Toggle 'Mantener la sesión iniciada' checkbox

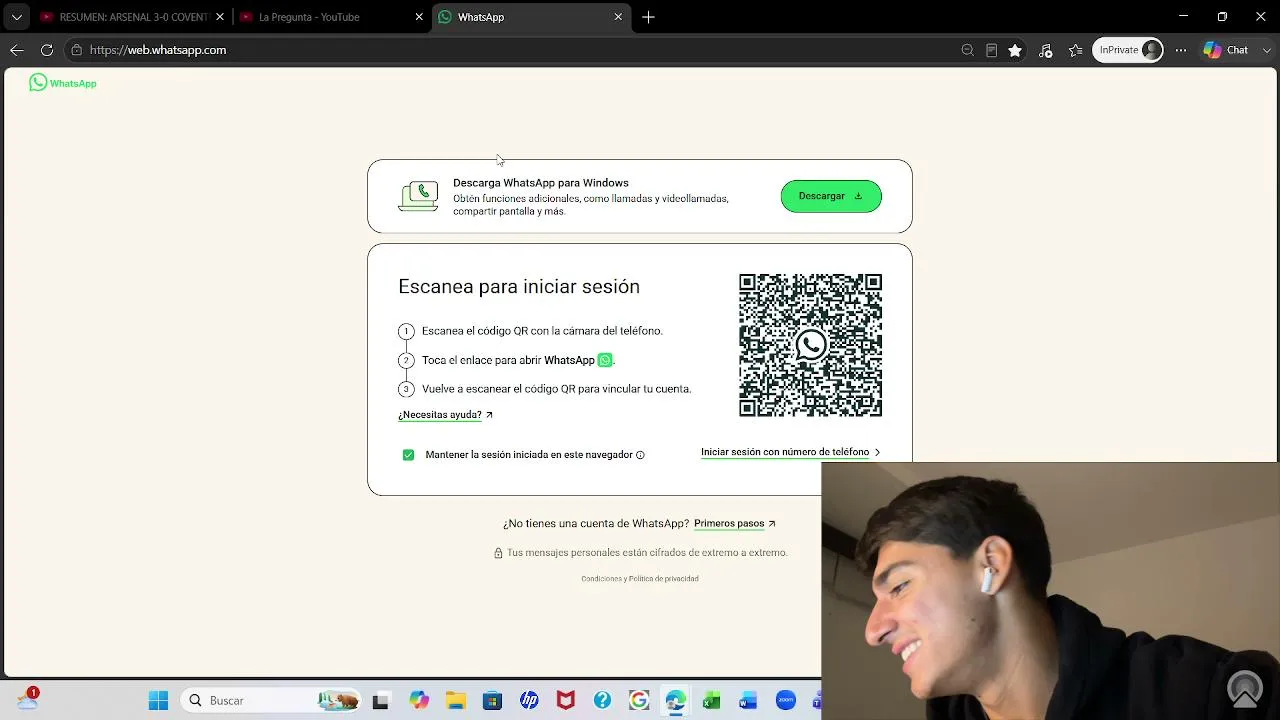[x=408, y=455]
